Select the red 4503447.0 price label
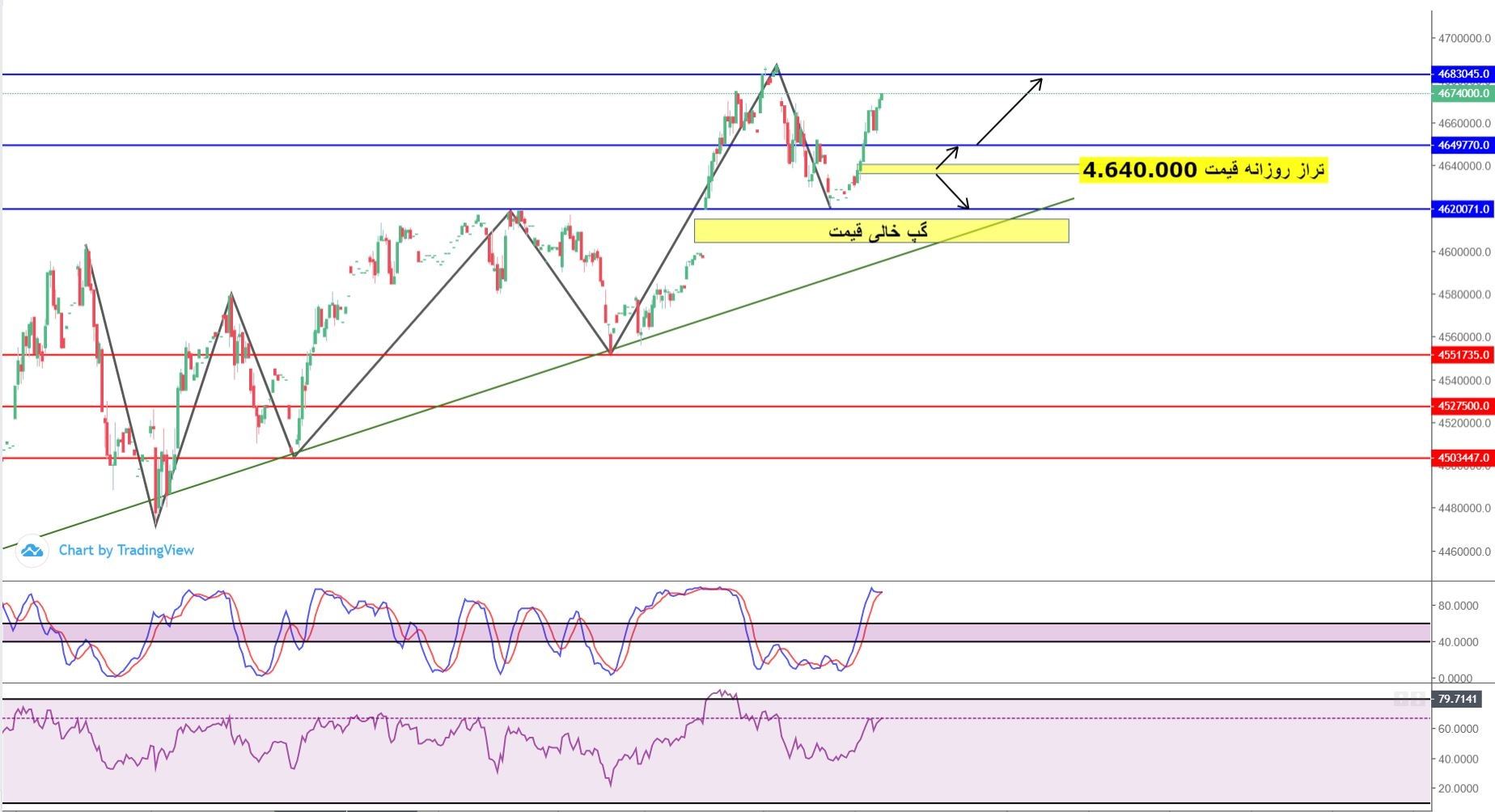 (x=1462, y=458)
